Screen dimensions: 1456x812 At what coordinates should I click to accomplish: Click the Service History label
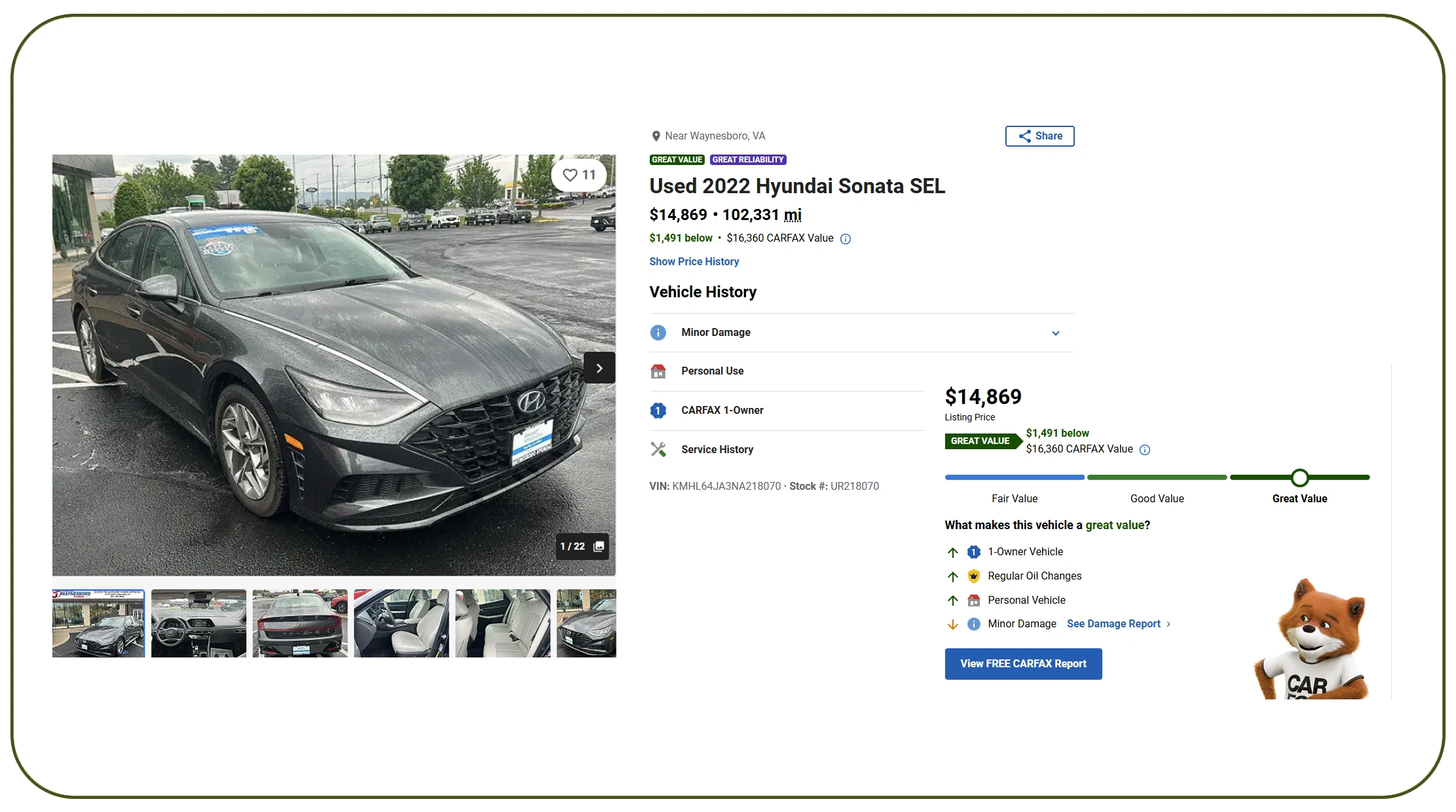pos(717,450)
